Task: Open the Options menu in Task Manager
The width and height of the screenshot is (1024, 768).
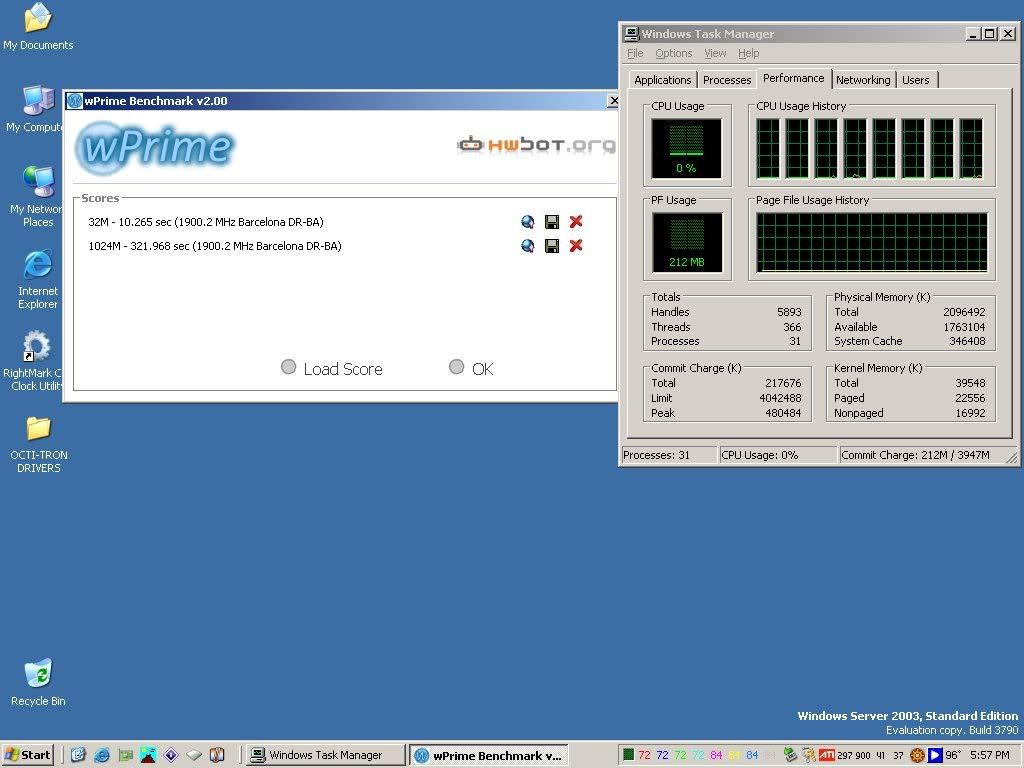Action: [x=673, y=54]
